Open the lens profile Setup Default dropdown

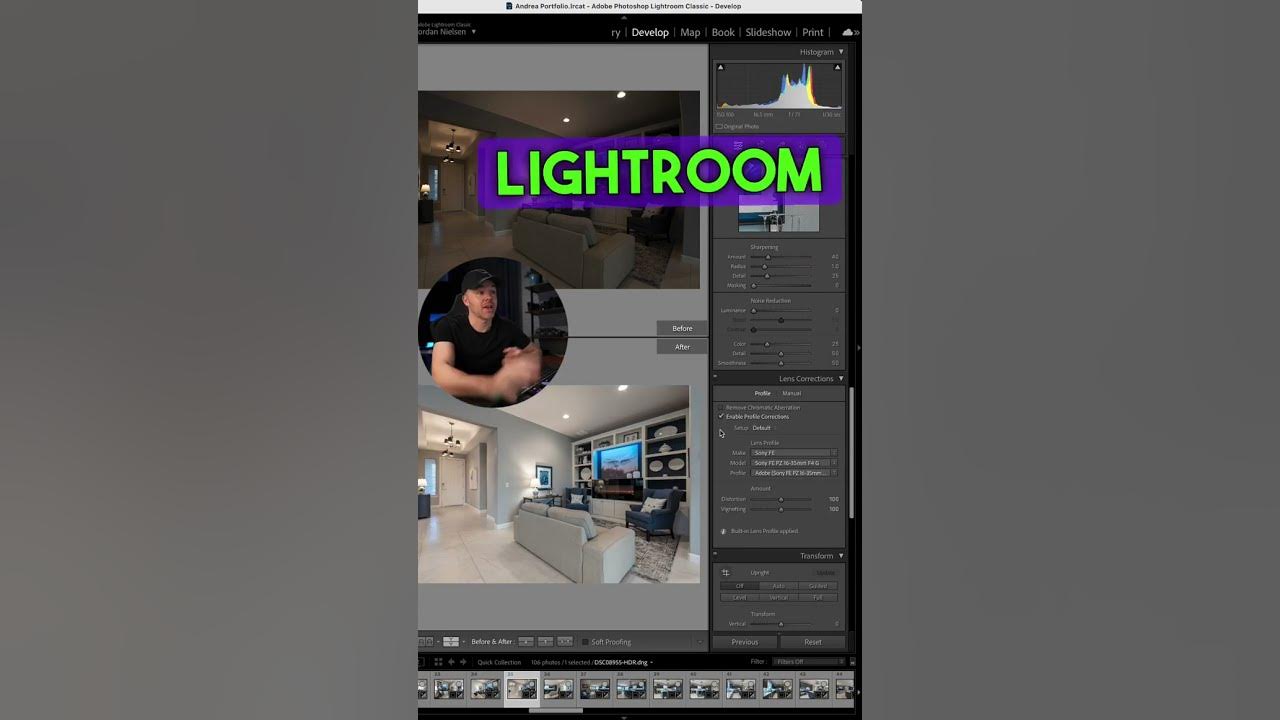[x=765, y=428]
